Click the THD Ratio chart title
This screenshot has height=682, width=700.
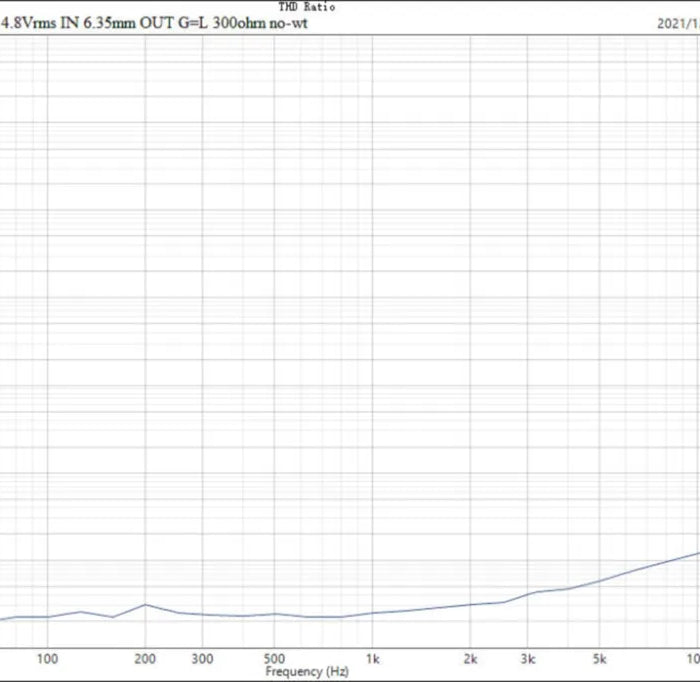click(307, 7)
